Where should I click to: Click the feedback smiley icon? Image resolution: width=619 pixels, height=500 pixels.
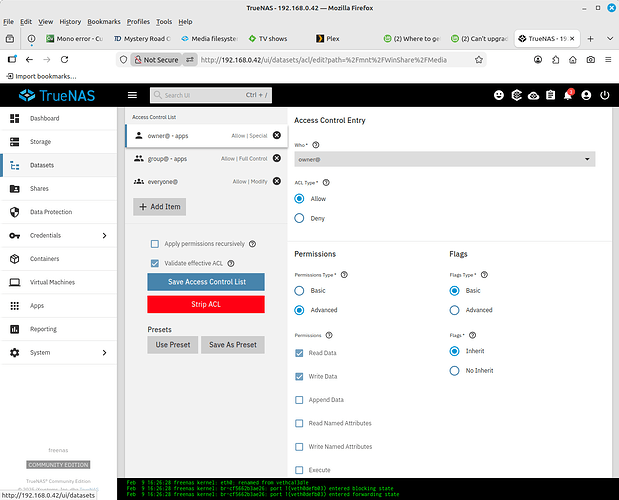pyautogui.click(x=499, y=95)
